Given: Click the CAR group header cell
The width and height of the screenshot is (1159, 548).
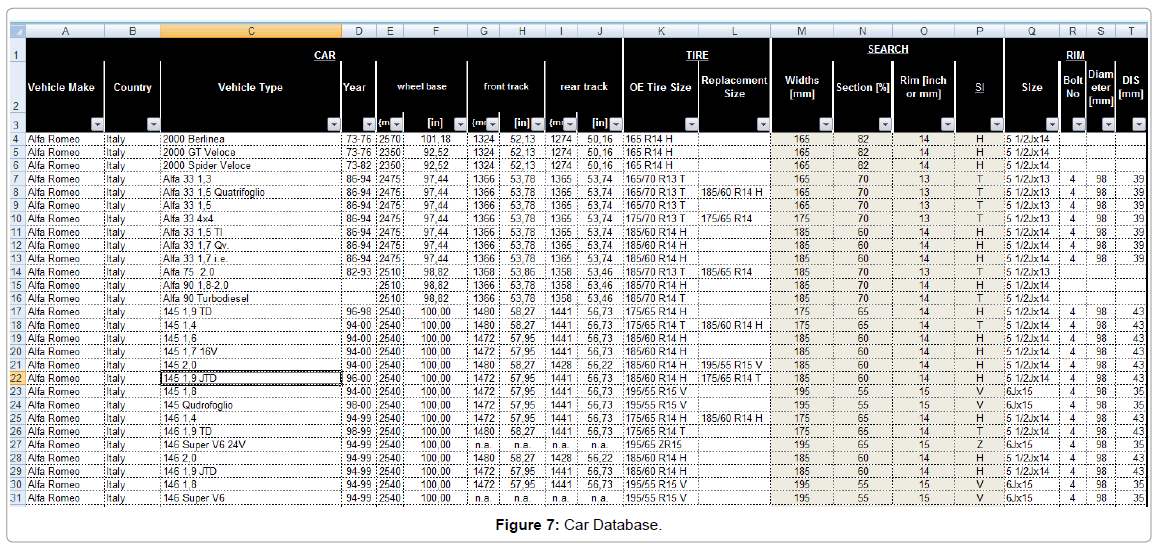Looking at the screenshot, I should pos(324,55).
